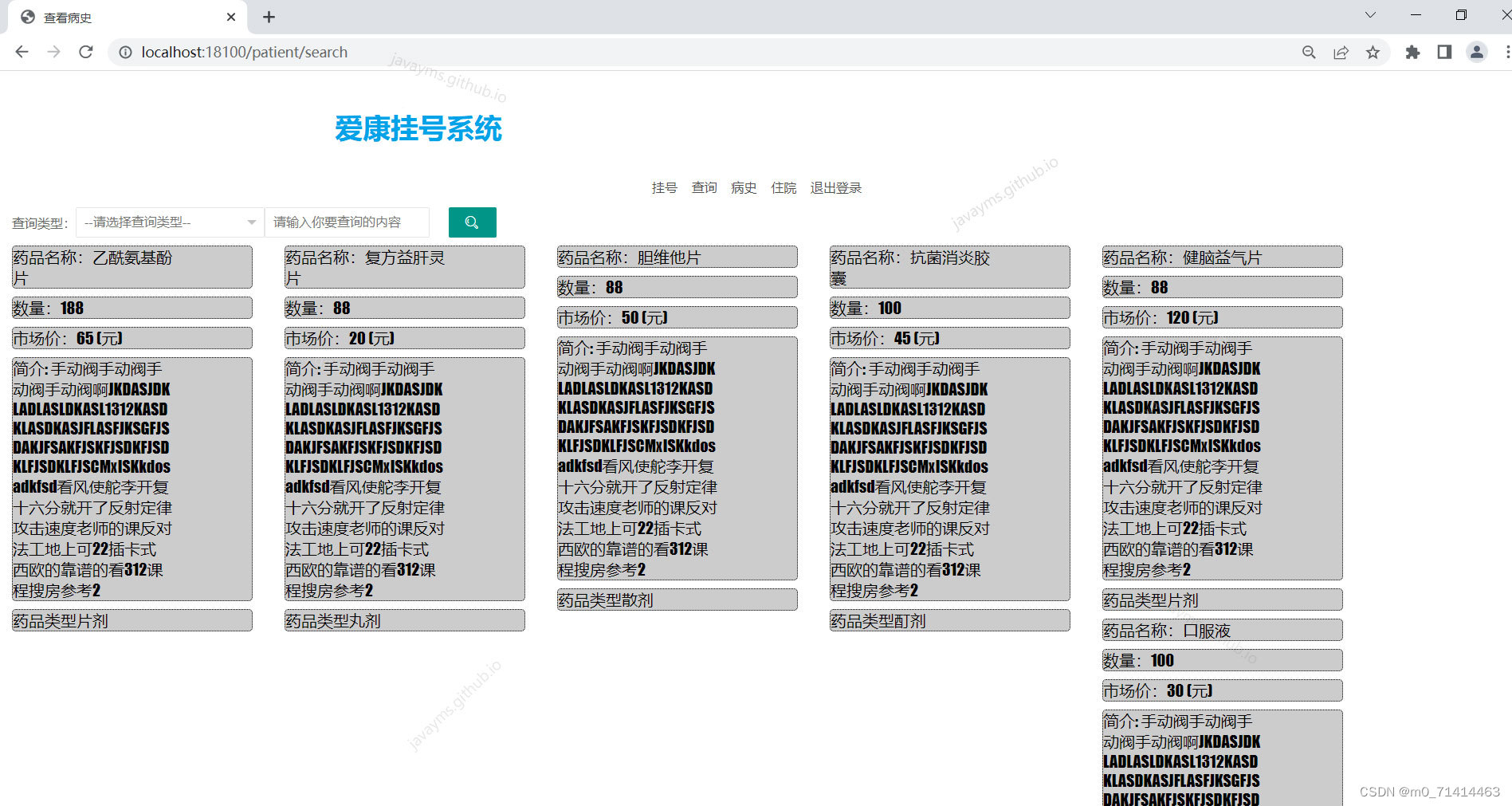Open the 挂号 menu item
Image resolution: width=1512 pixels, height=806 pixels.
[664, 188]
